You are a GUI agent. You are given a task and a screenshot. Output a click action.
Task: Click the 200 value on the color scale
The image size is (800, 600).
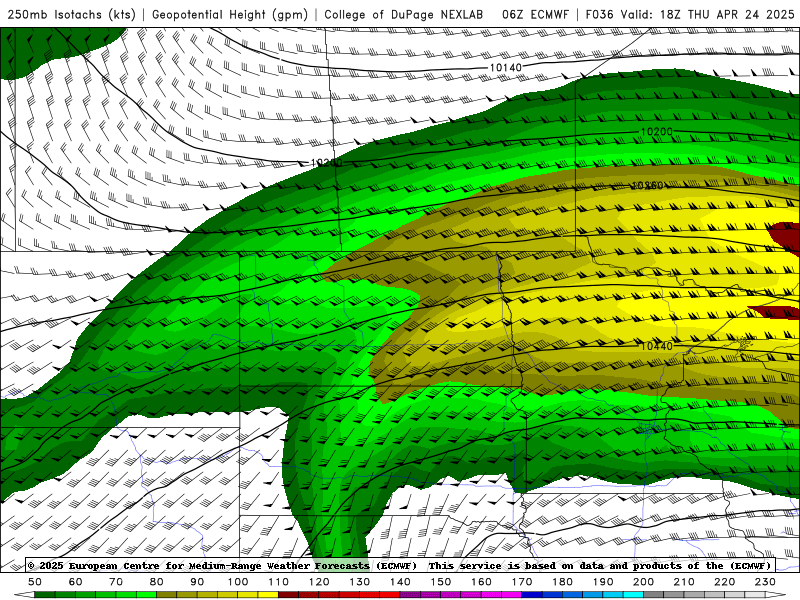coord(643,582)
